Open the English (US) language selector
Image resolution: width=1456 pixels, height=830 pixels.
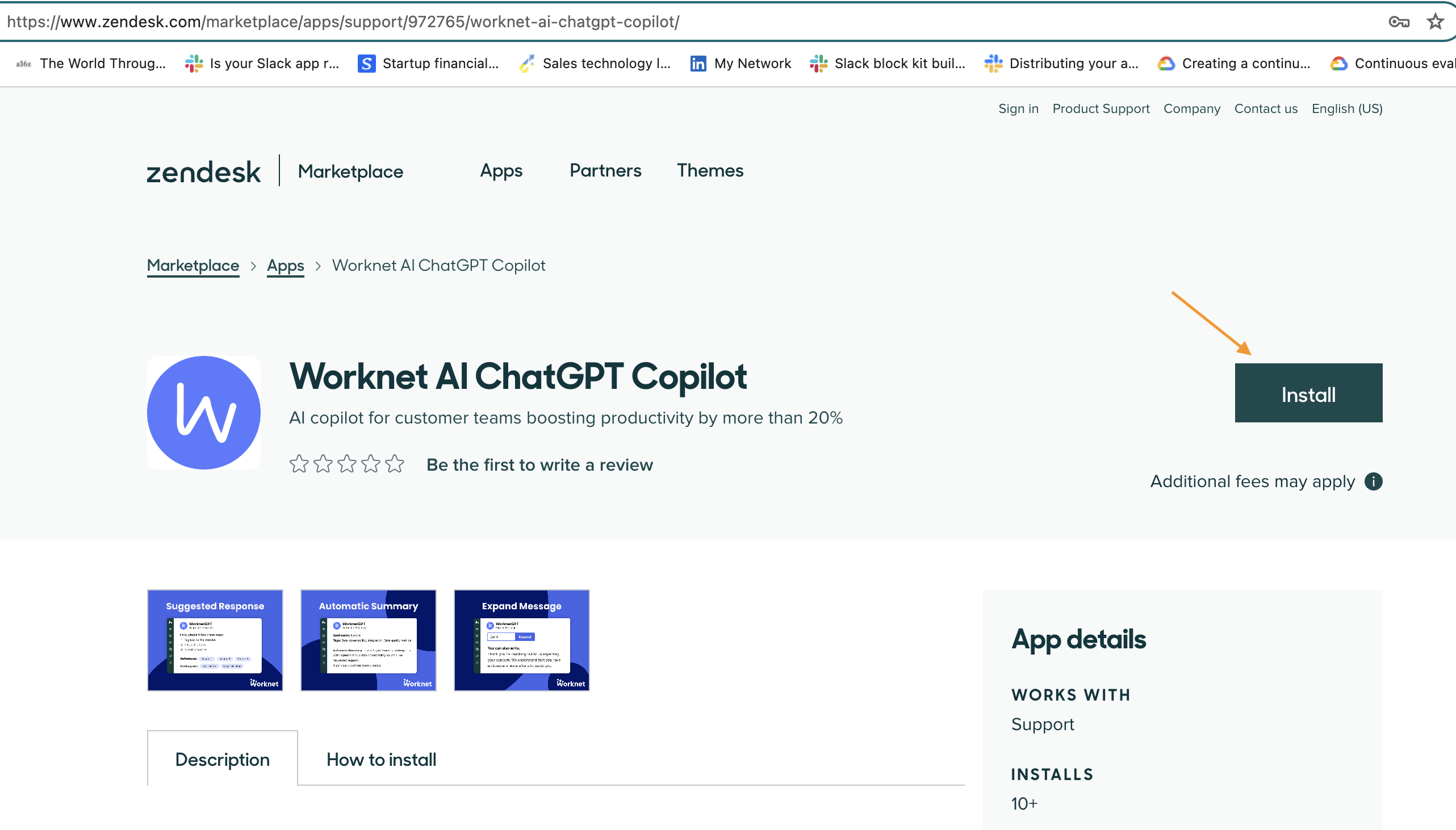[x=1347, y=108]
